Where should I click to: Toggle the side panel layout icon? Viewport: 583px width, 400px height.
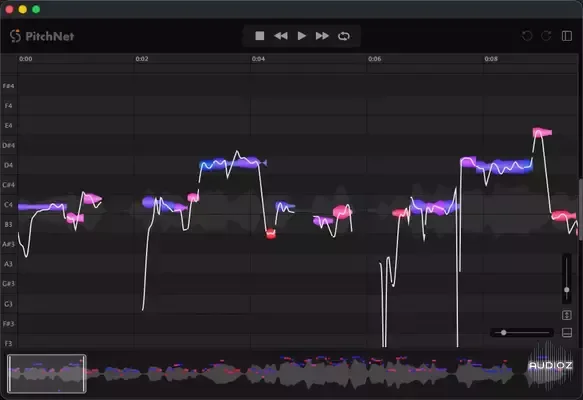click(x=567, y=36)
